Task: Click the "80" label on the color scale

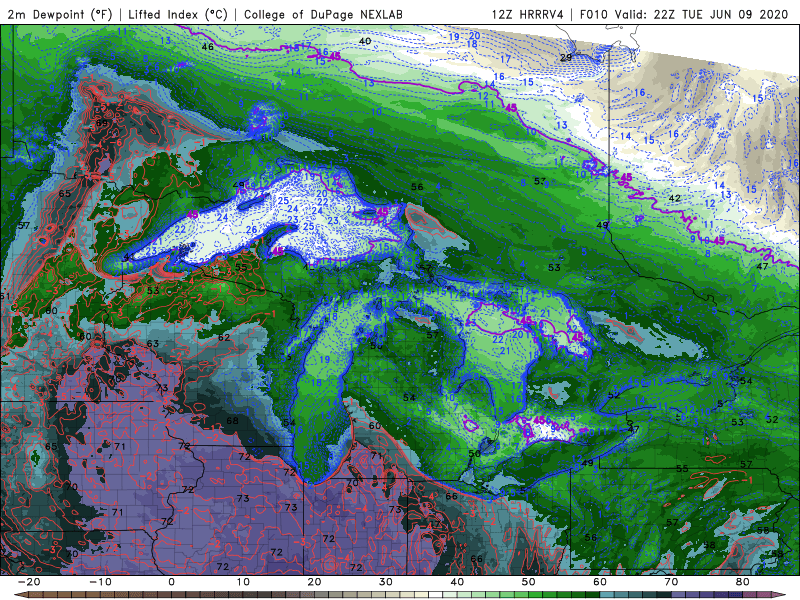Action: (743, 582)
